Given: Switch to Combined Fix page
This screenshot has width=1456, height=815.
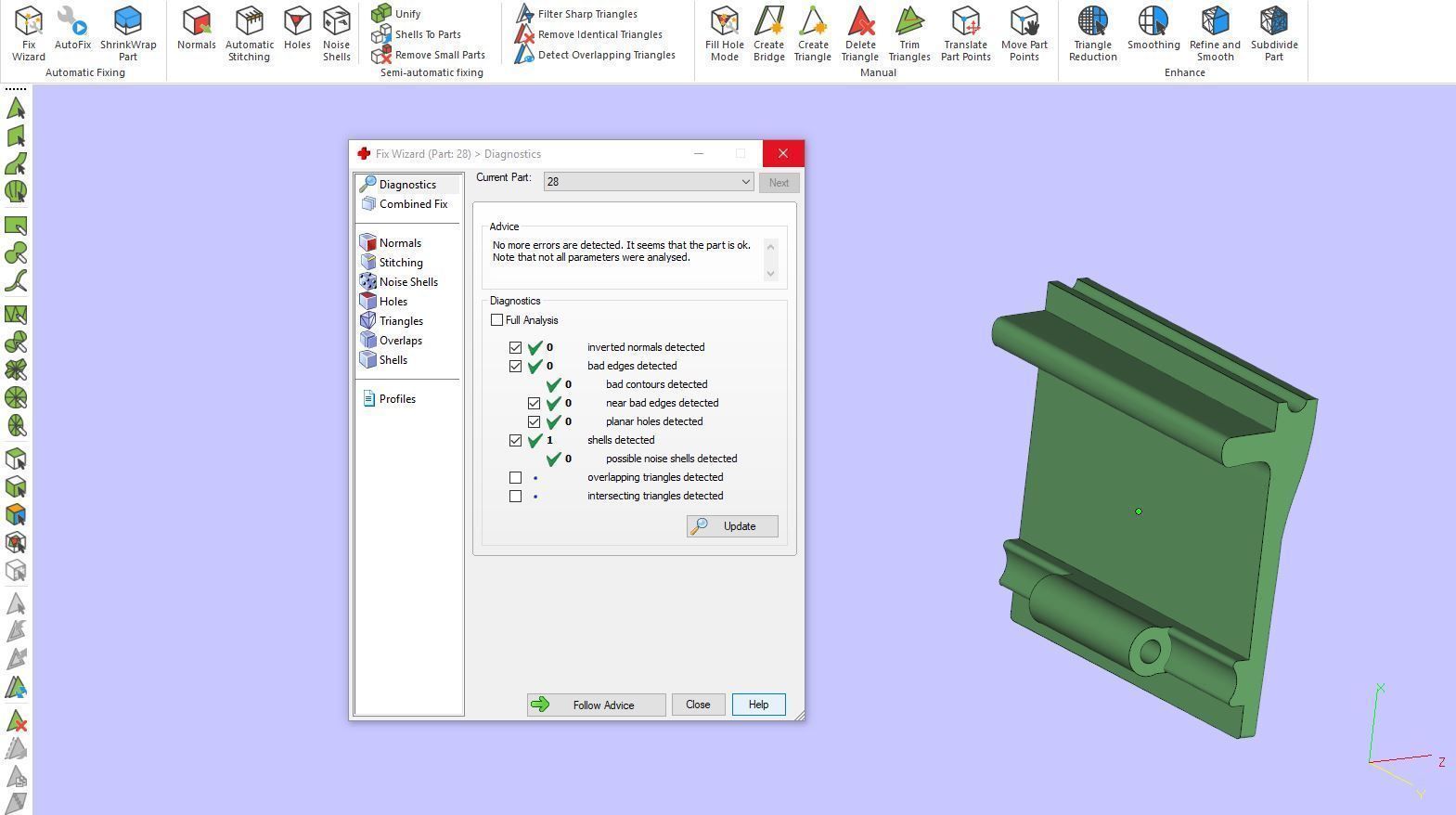Looking at the screenshot, I should pos(406,204).
